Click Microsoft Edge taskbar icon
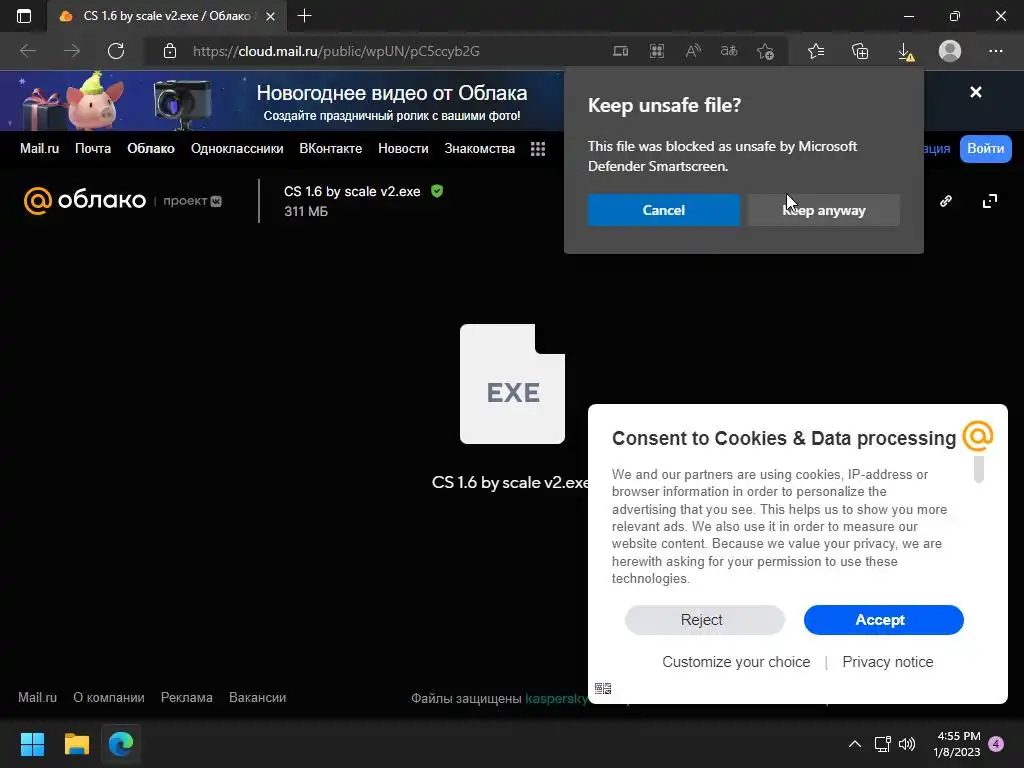The height and width of the screenshot is (768, 1024). 121,744
